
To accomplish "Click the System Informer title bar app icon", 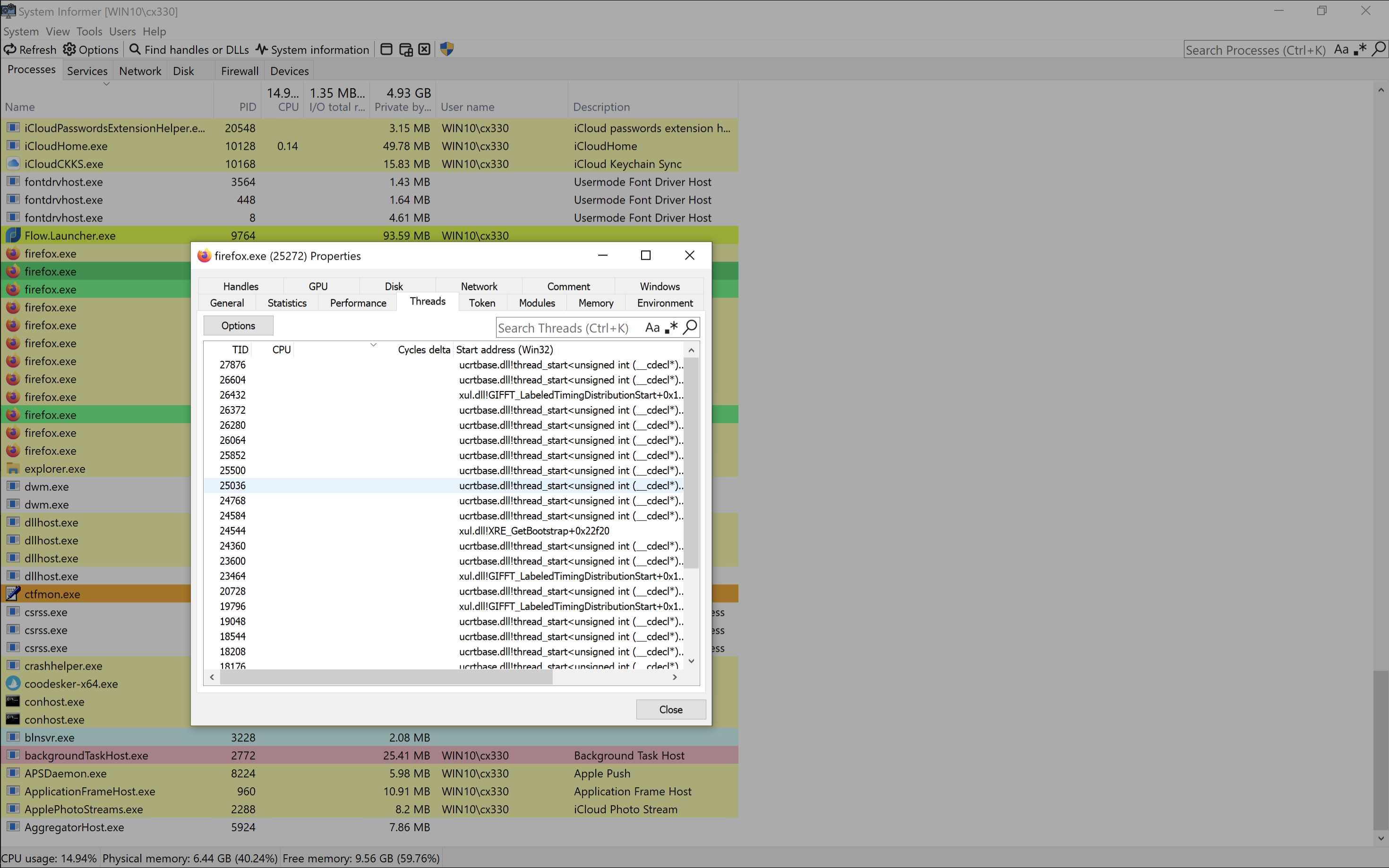I will click(9, 10).
